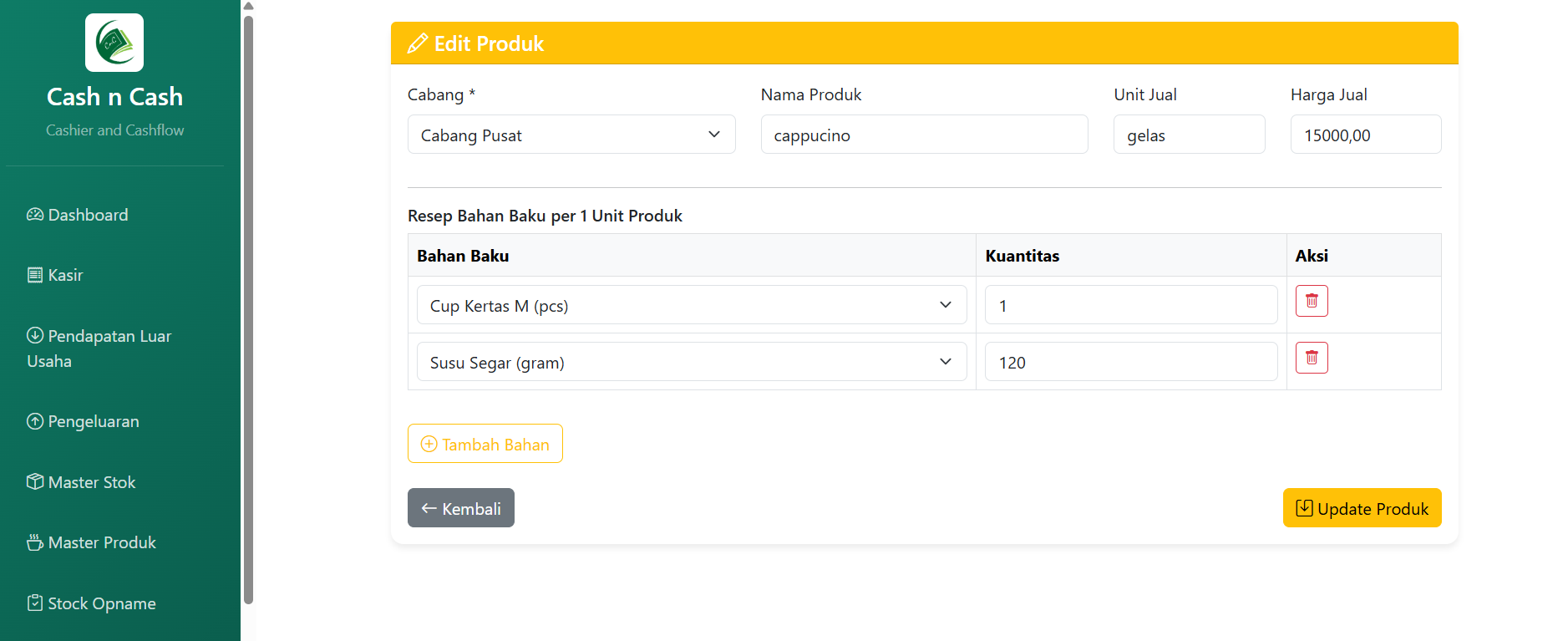Click the Unit Jual field with gelas
The height and width of the screenshot is (641, 1568).
tap(1190, 135)
